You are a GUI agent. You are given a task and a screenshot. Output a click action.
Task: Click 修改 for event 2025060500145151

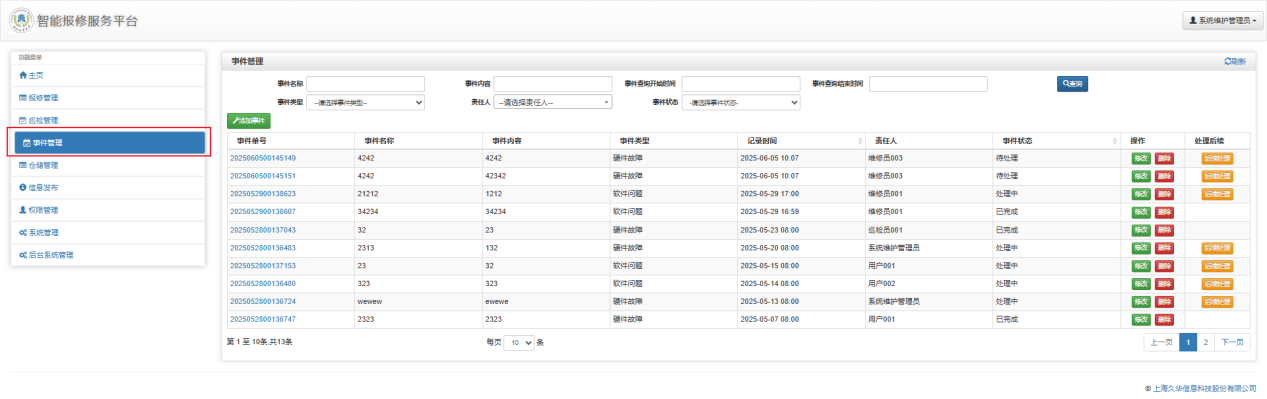[1141, 176]
